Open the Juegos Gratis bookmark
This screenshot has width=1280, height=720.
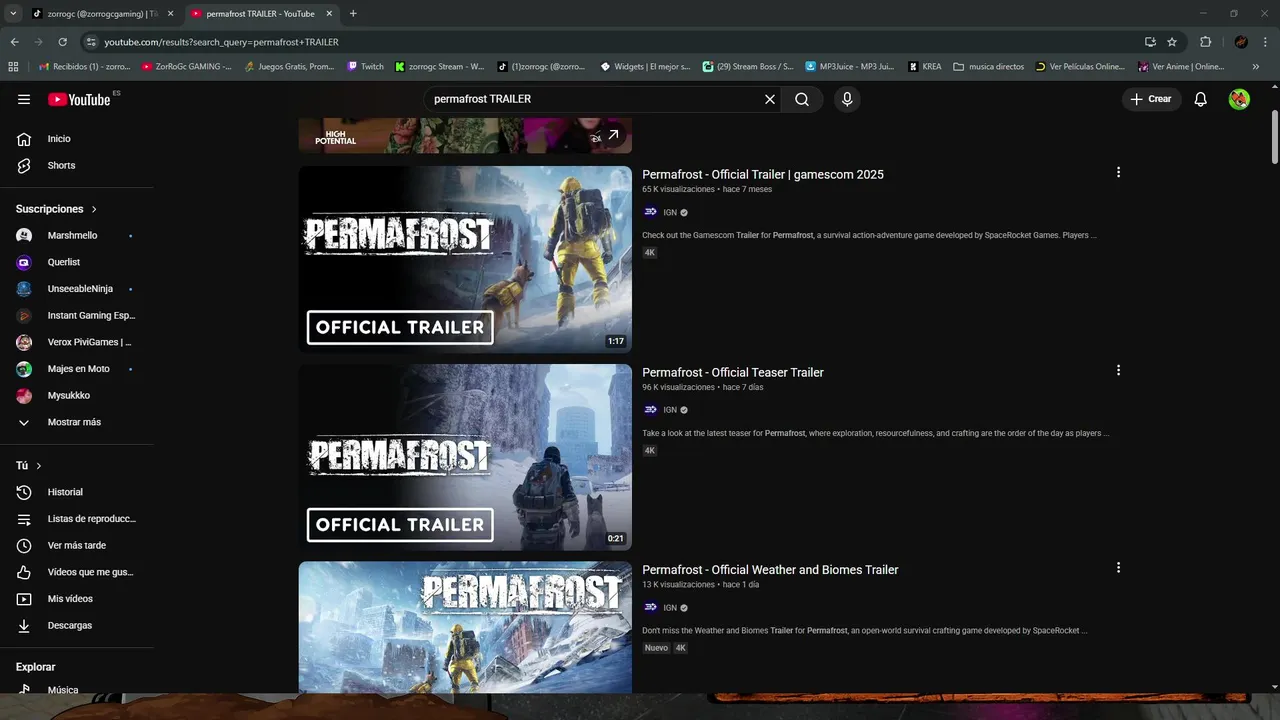click(x=289, y=67)
